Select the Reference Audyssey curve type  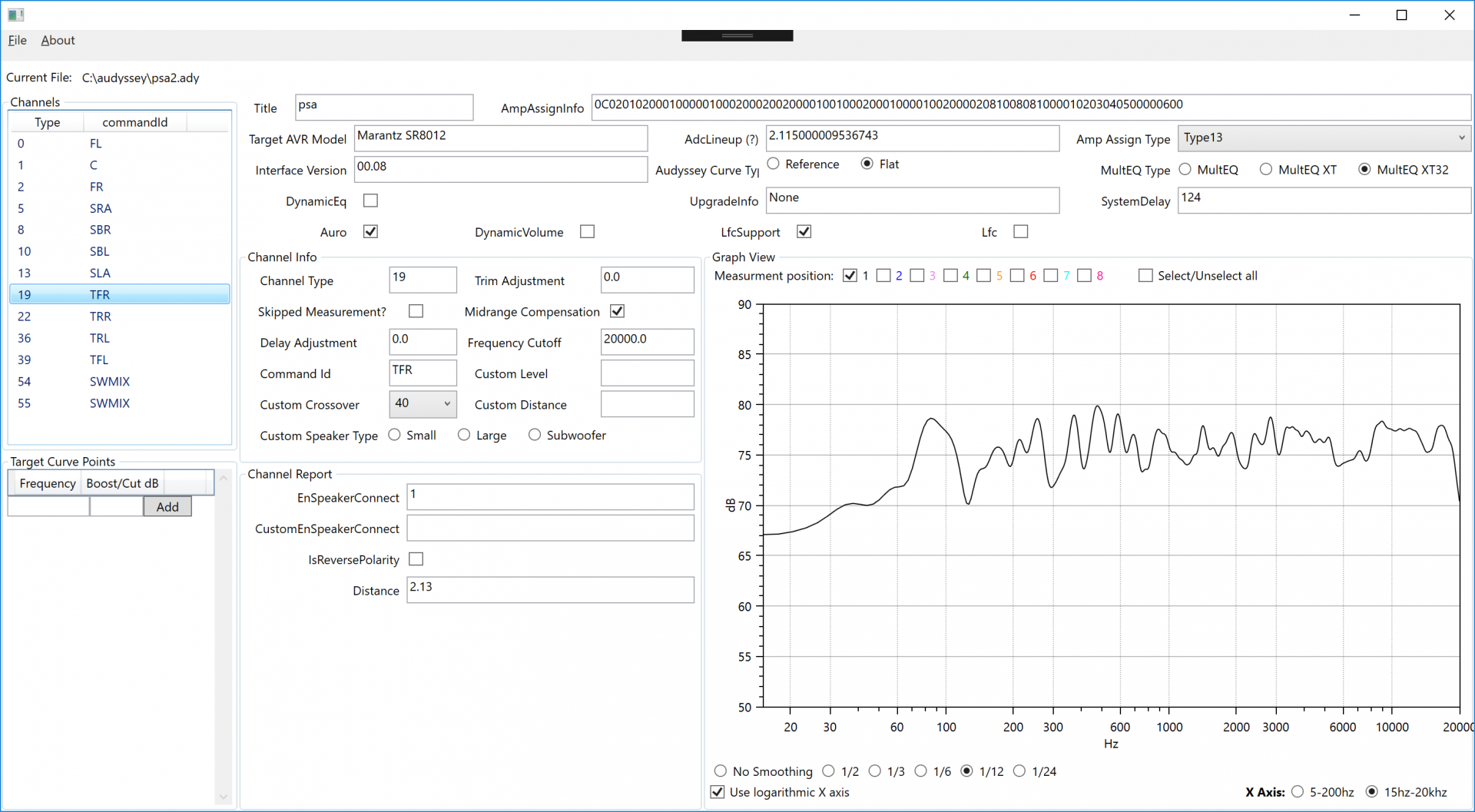coord(774,164)
